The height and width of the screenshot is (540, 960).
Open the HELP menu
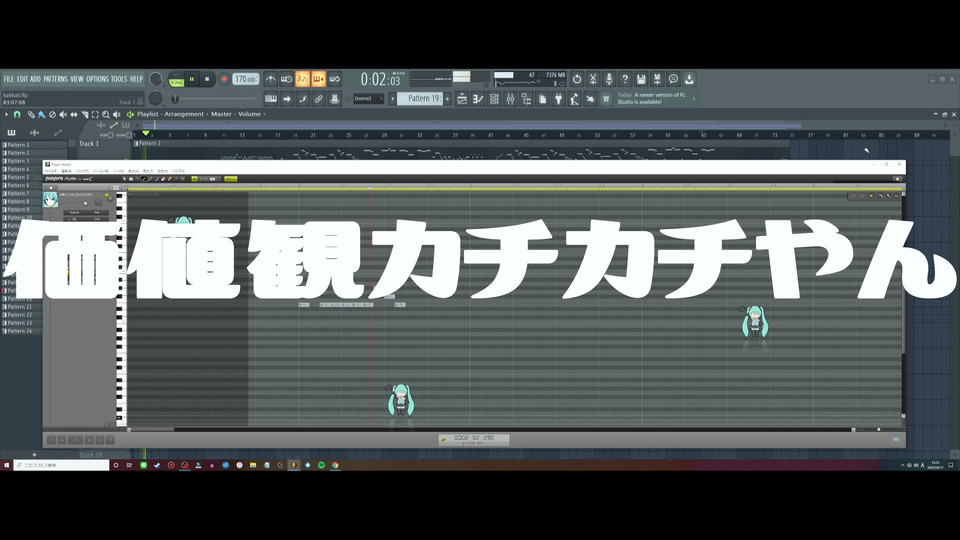point(136,79)
